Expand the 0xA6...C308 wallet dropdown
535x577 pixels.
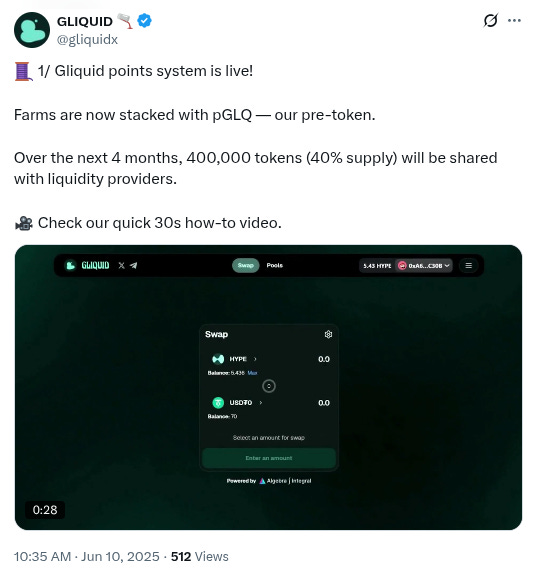[x=424, y=265]
